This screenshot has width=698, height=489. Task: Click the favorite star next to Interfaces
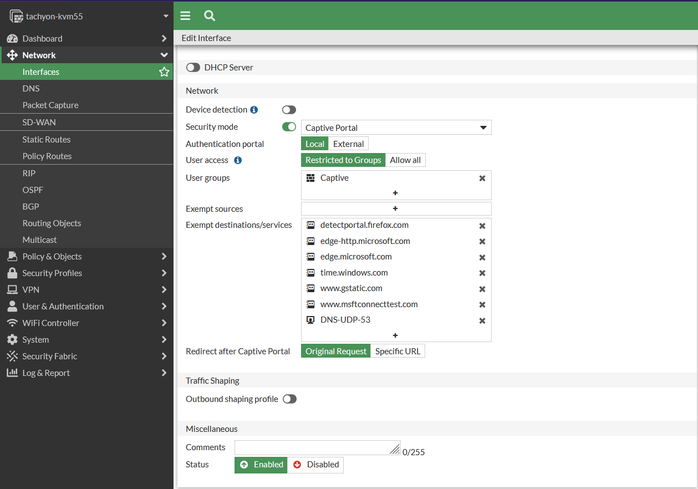(164, 72)
